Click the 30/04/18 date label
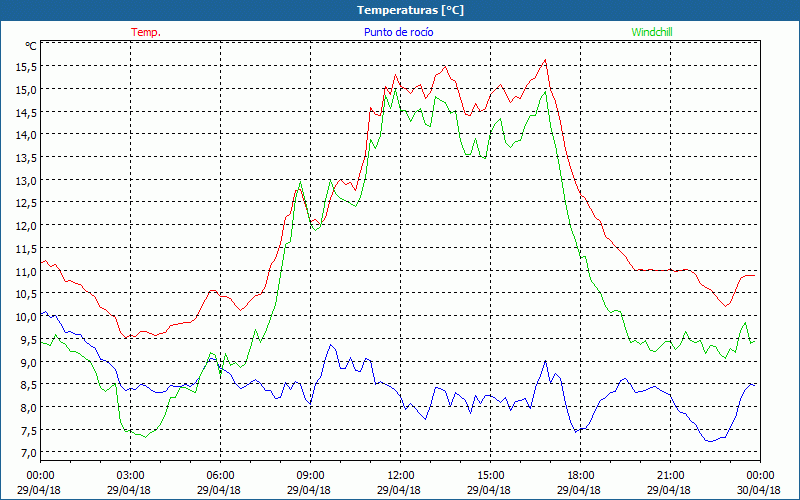This screenshot has height=500, width=800. (x=759, y=490)
